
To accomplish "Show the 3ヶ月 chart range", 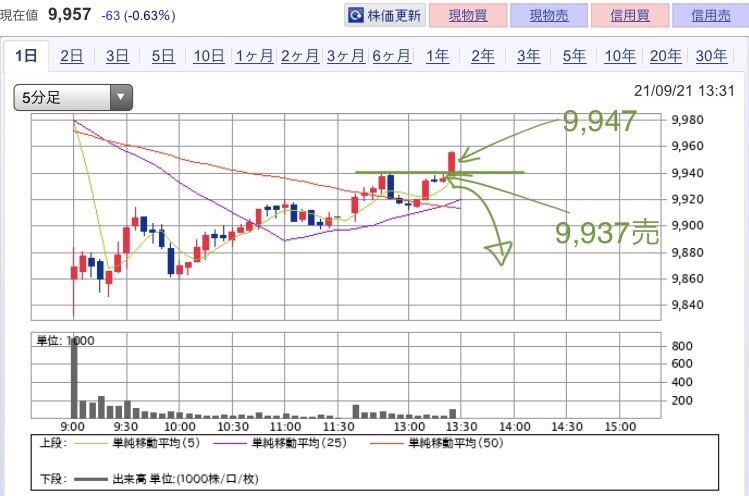I will coord(345,56).
